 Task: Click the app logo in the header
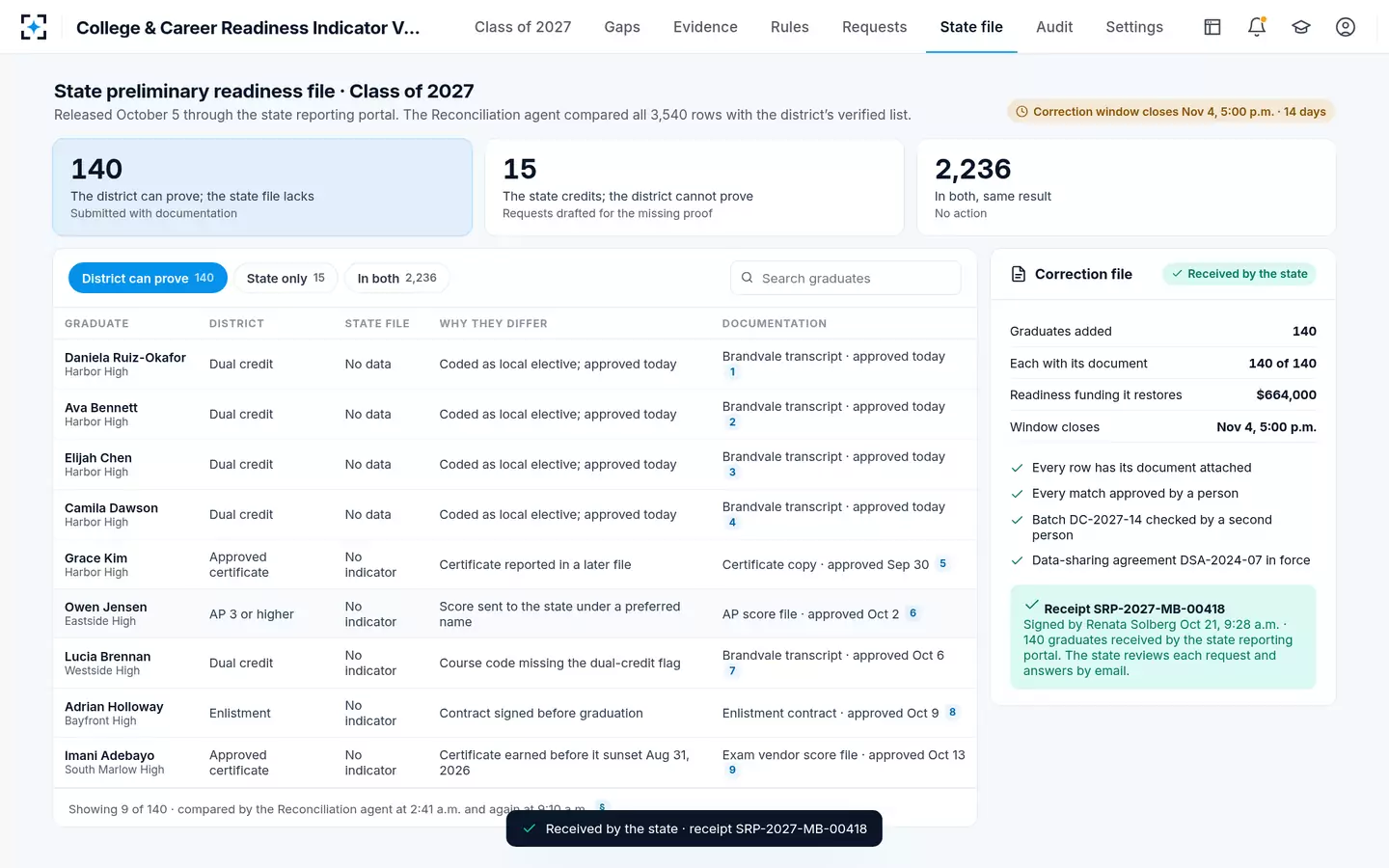point(34,27)
